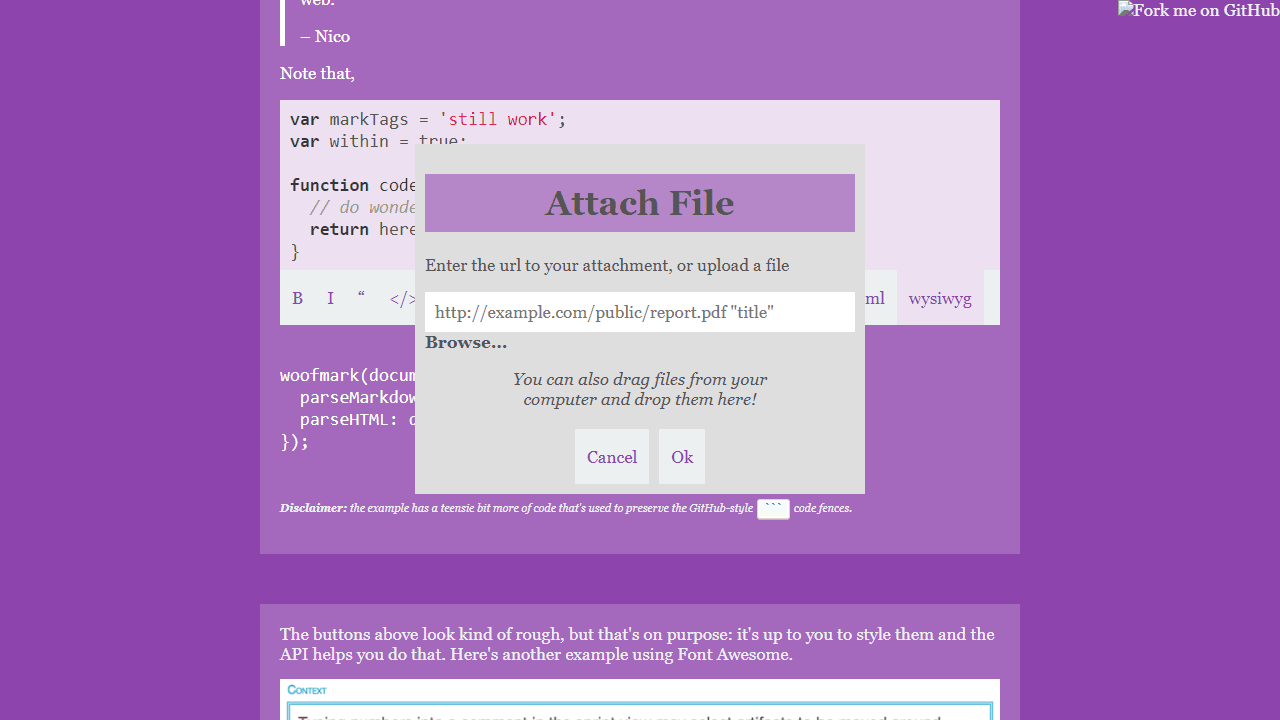
Task: Click the 'Note that,' paragraph
Action: (x=317, y=73)
